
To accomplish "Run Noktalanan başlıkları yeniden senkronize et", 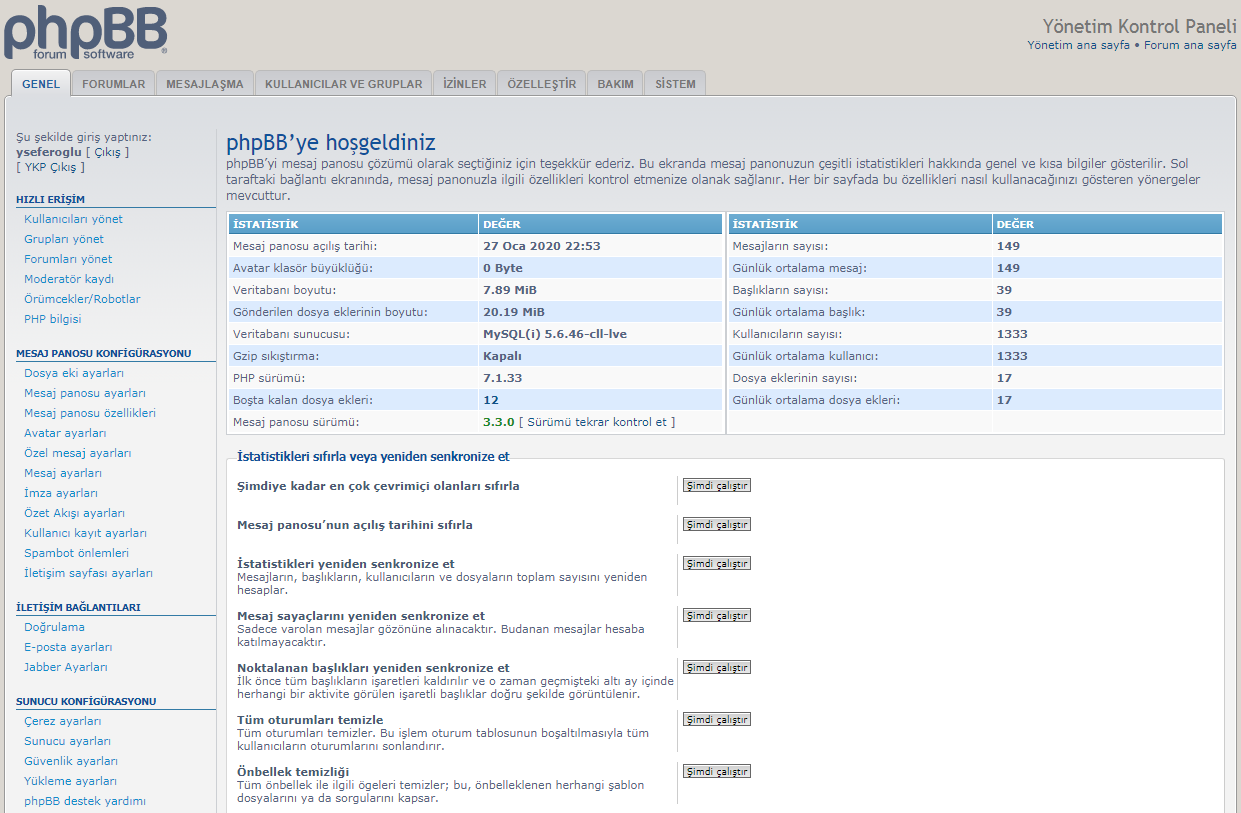I will pos(716,668).
